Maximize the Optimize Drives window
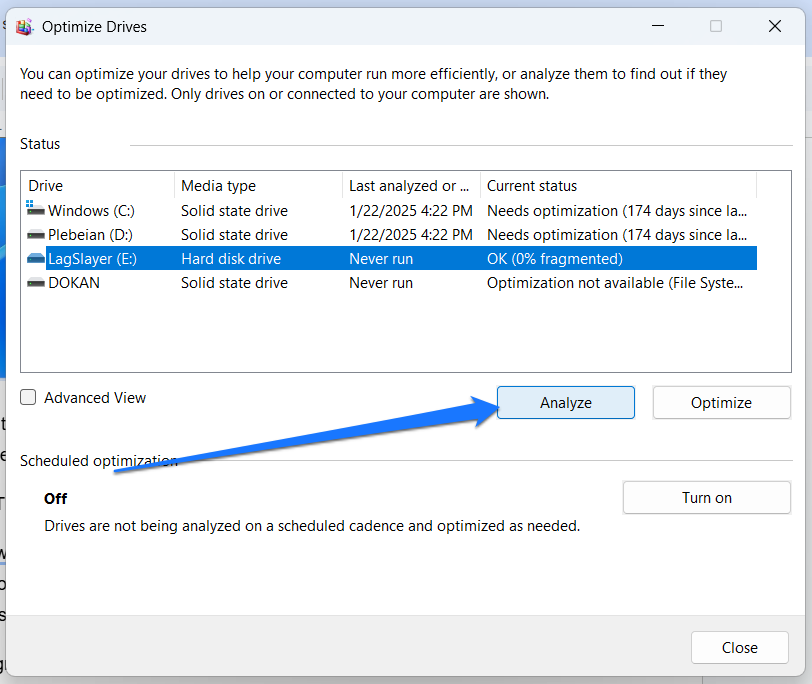The height and width of the screenshot is (684, 812). (716, 26)
